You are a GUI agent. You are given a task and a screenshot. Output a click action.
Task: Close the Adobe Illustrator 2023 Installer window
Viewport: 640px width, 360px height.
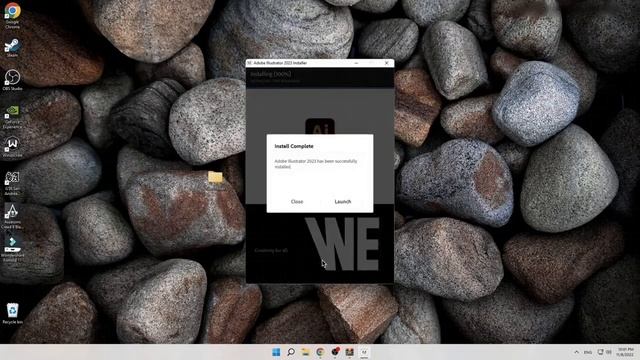[x=387, y=63]
